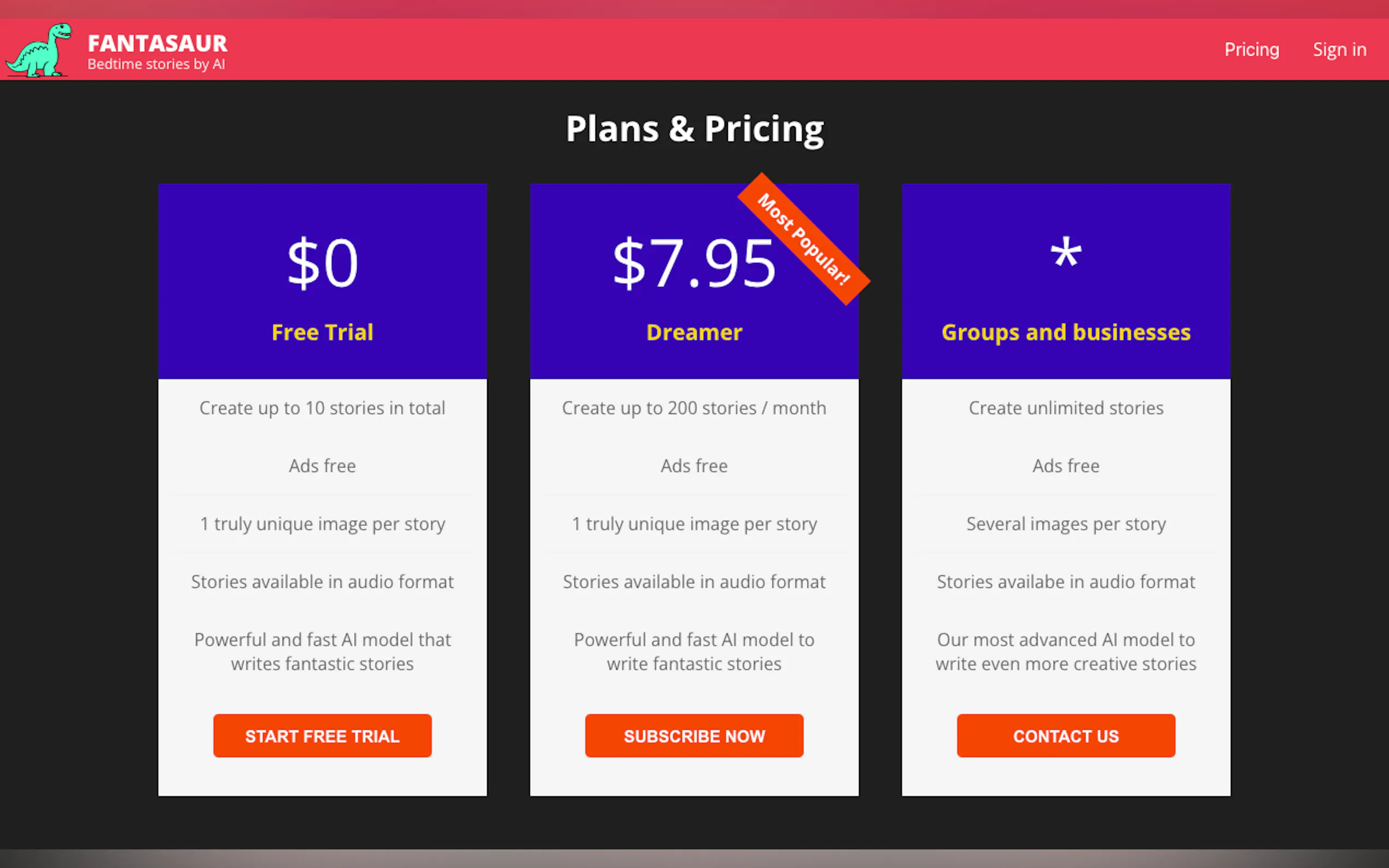Select the $7.95 price heading
Viewport: 1389px width, 868px height.
click(693, 263)
